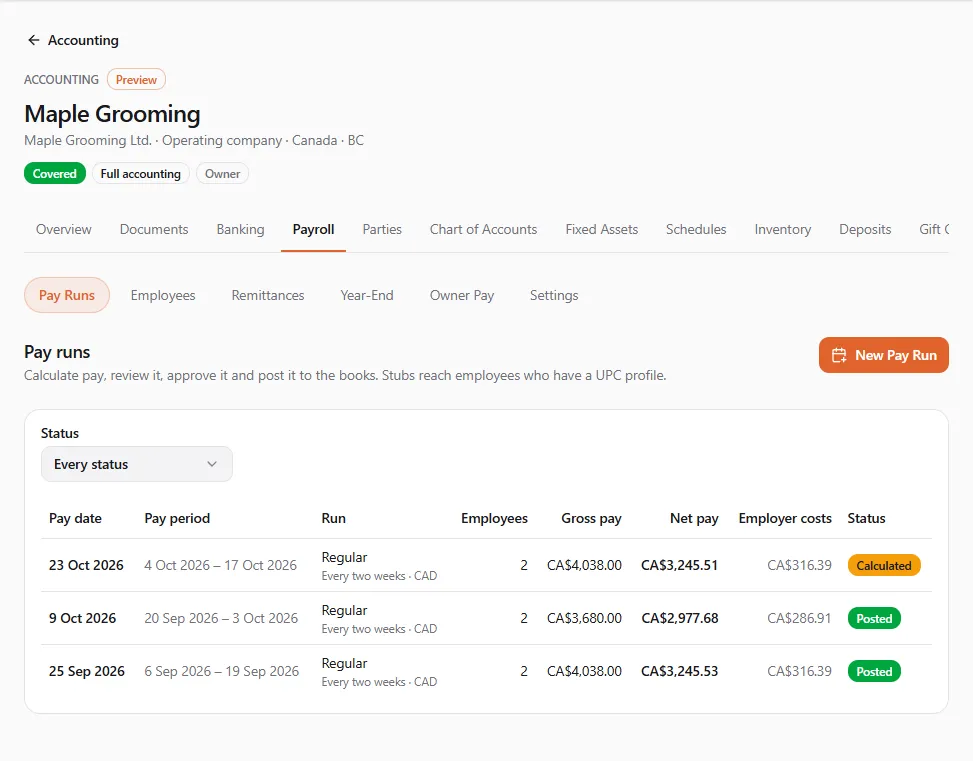
Task: Click the Calculated status badge
Action: coord(884,565)
